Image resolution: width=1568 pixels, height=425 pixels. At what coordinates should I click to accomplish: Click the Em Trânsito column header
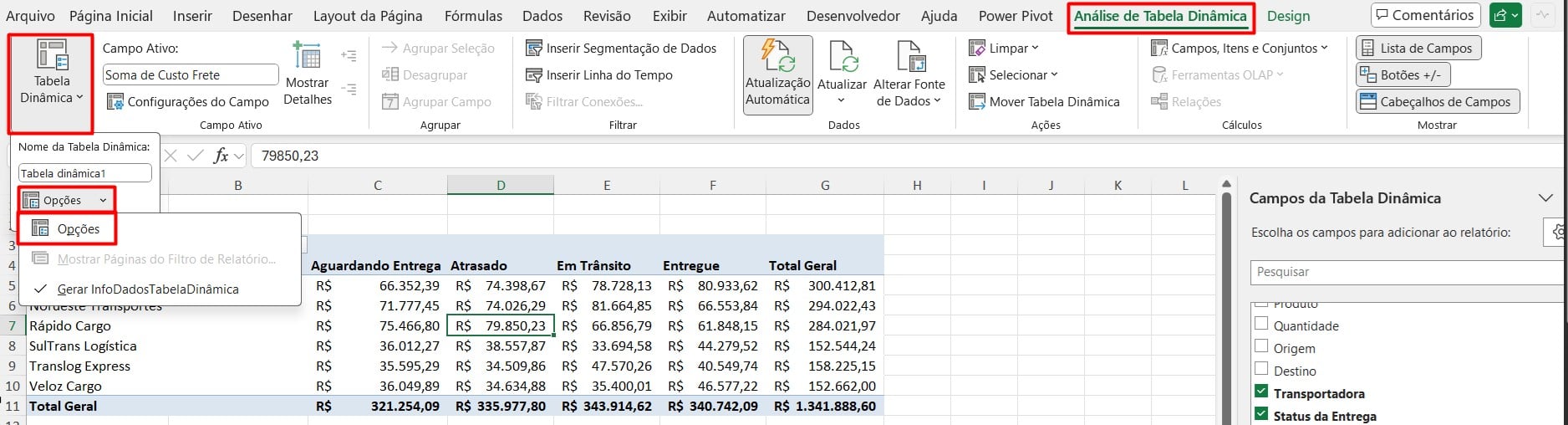click(593, 265)
